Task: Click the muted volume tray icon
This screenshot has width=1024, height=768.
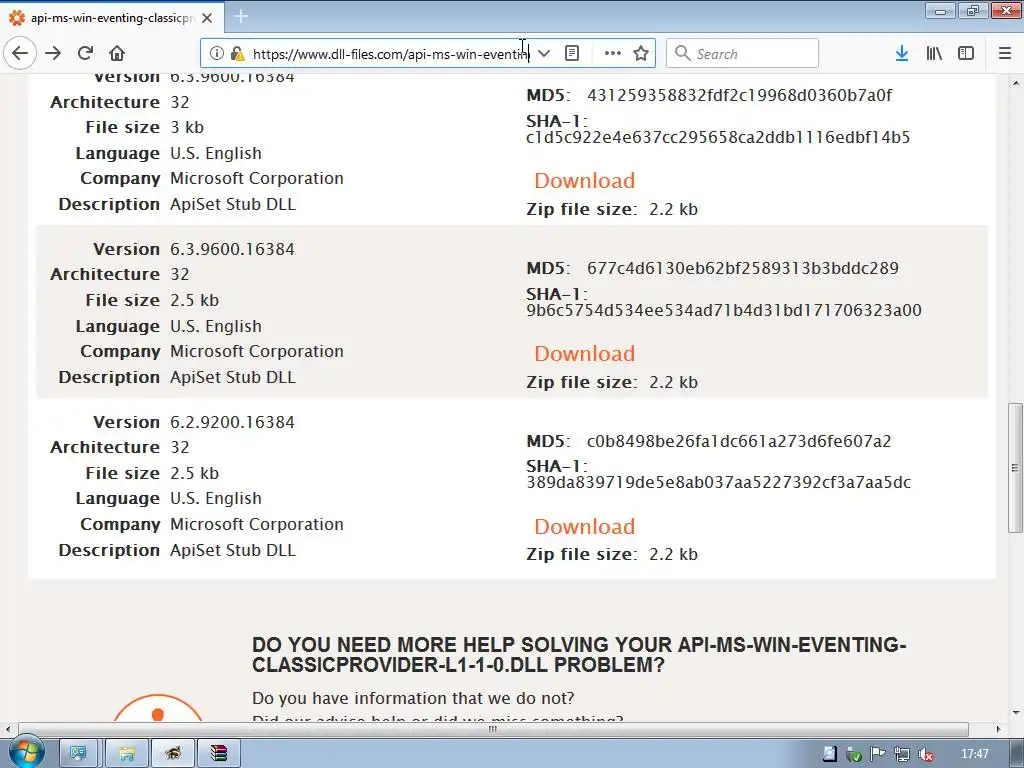Action: click(925, 754)
